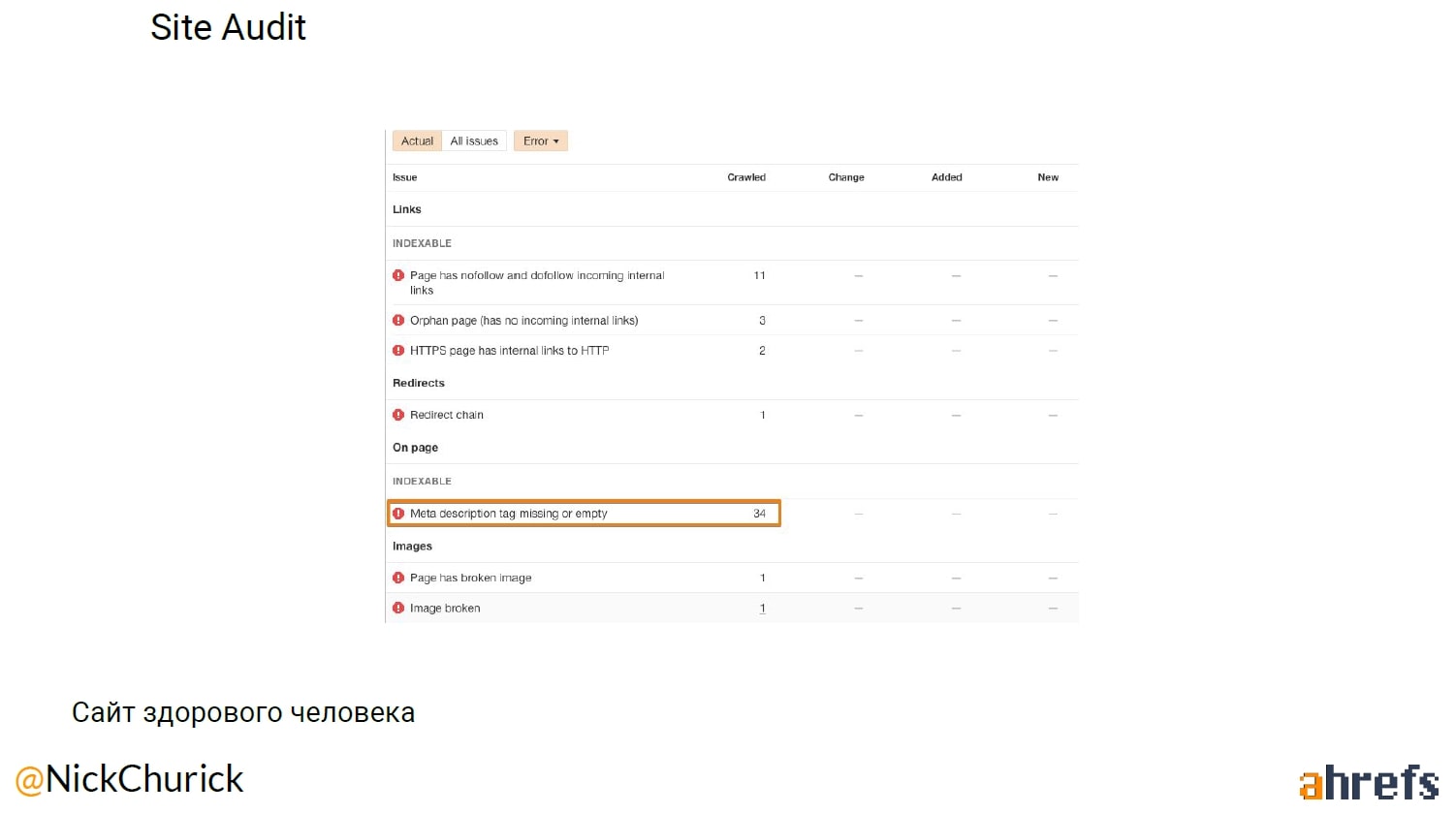
Task: Click error icon next to Image broken
Action: click(398, 609)
